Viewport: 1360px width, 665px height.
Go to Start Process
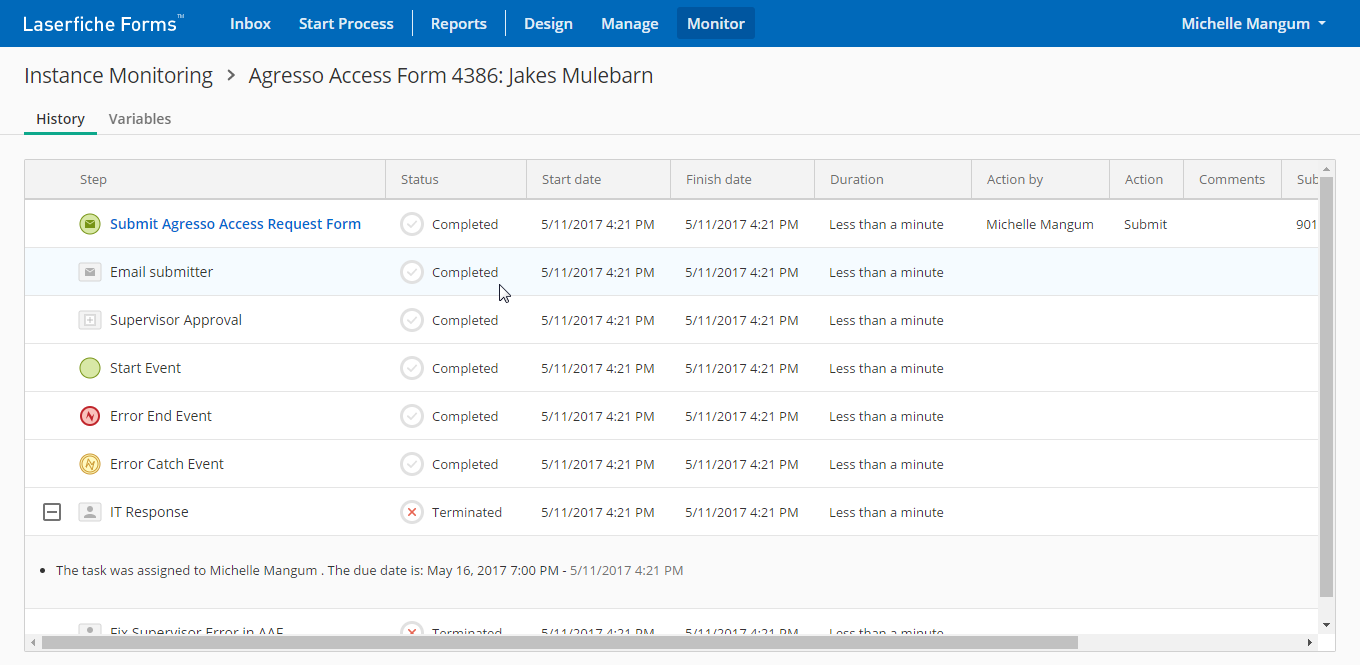click(346, 23)
